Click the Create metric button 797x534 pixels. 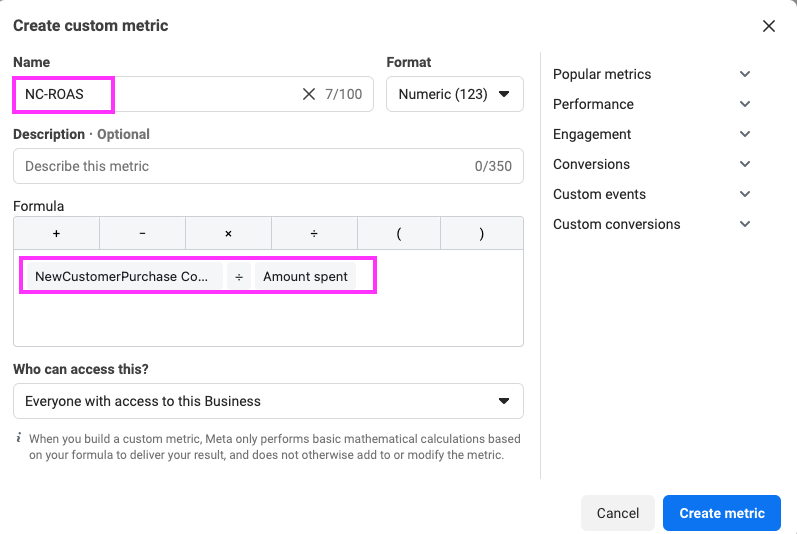tap(721, 513)
